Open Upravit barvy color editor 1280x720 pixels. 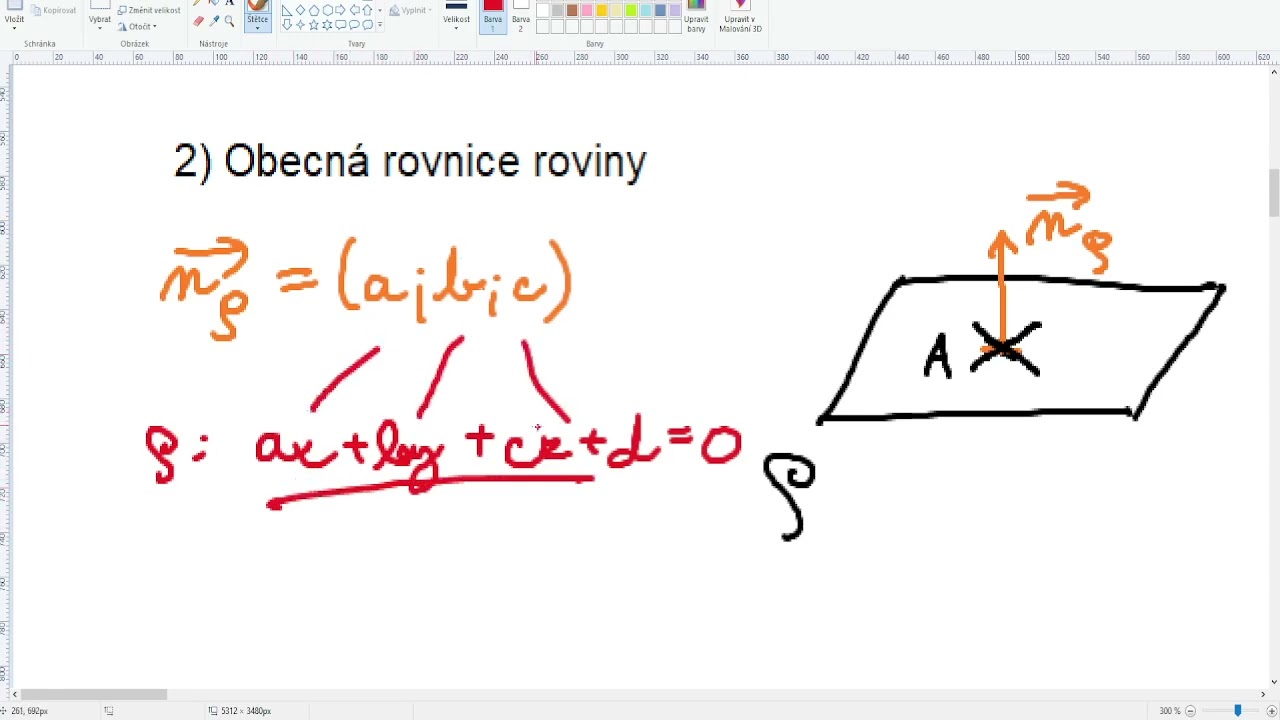coord(696,16)
